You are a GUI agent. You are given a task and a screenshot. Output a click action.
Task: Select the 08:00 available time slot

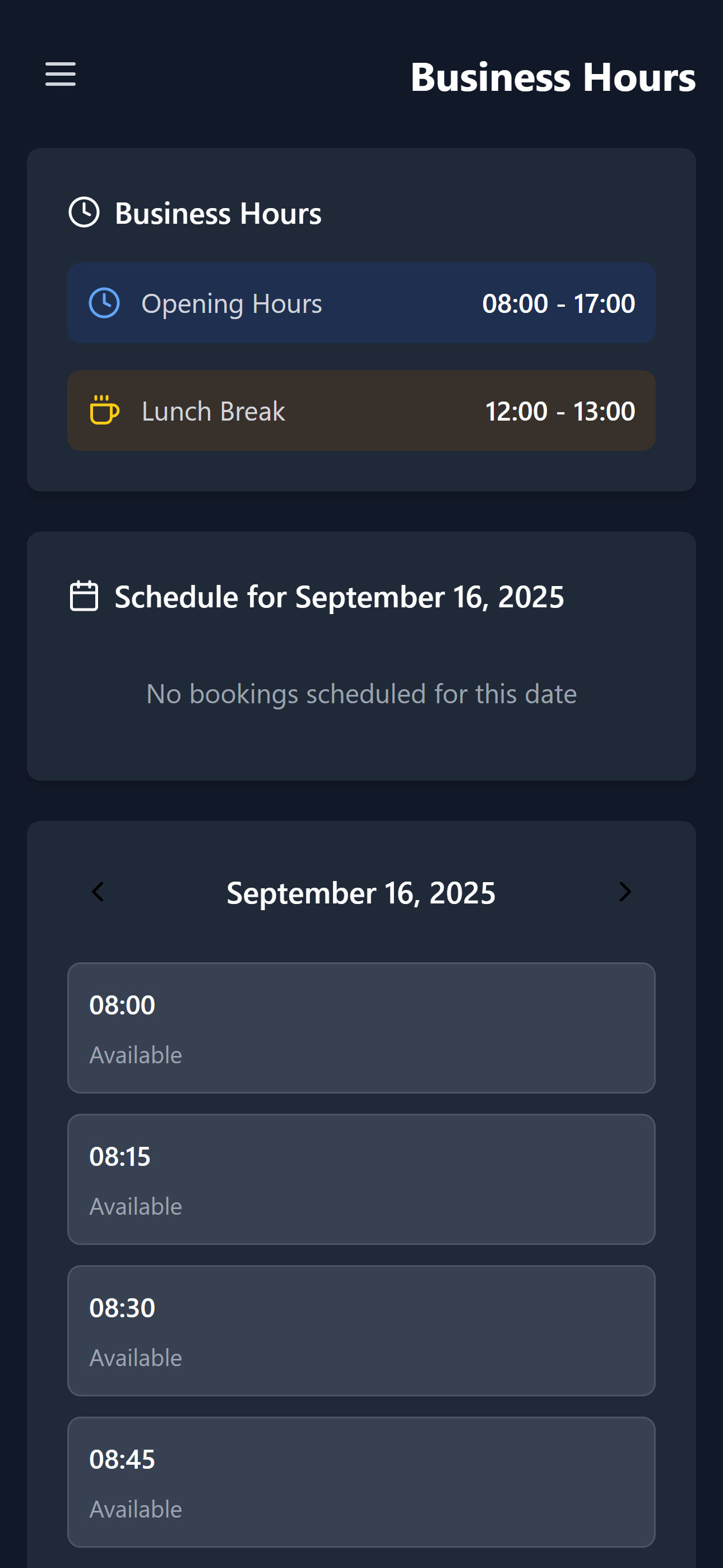pos(361,1027)
